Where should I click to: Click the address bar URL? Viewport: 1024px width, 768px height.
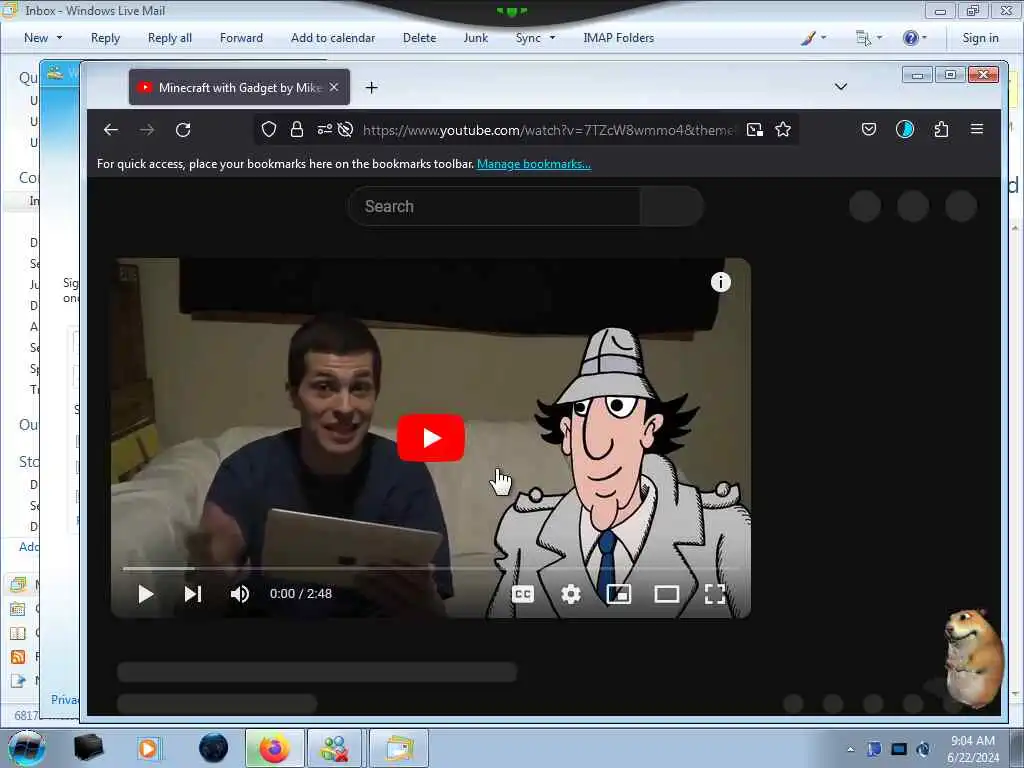(548, 130)
